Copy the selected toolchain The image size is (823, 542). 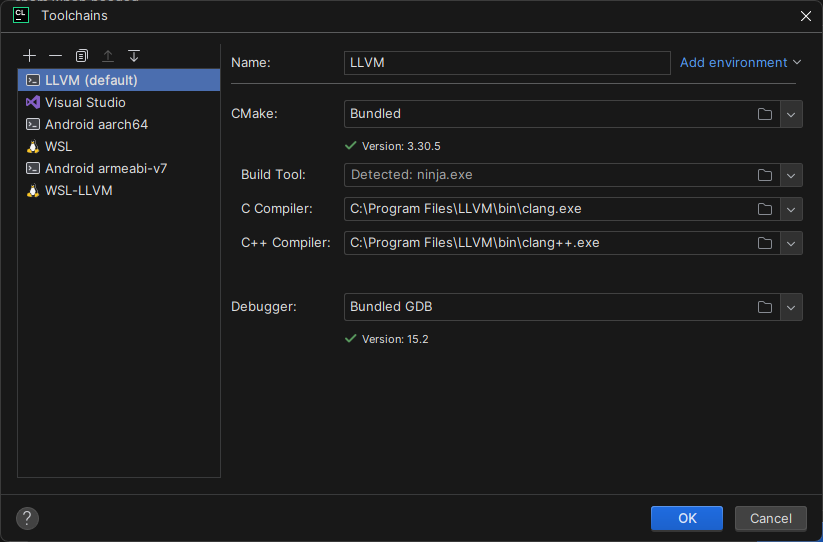81,56
